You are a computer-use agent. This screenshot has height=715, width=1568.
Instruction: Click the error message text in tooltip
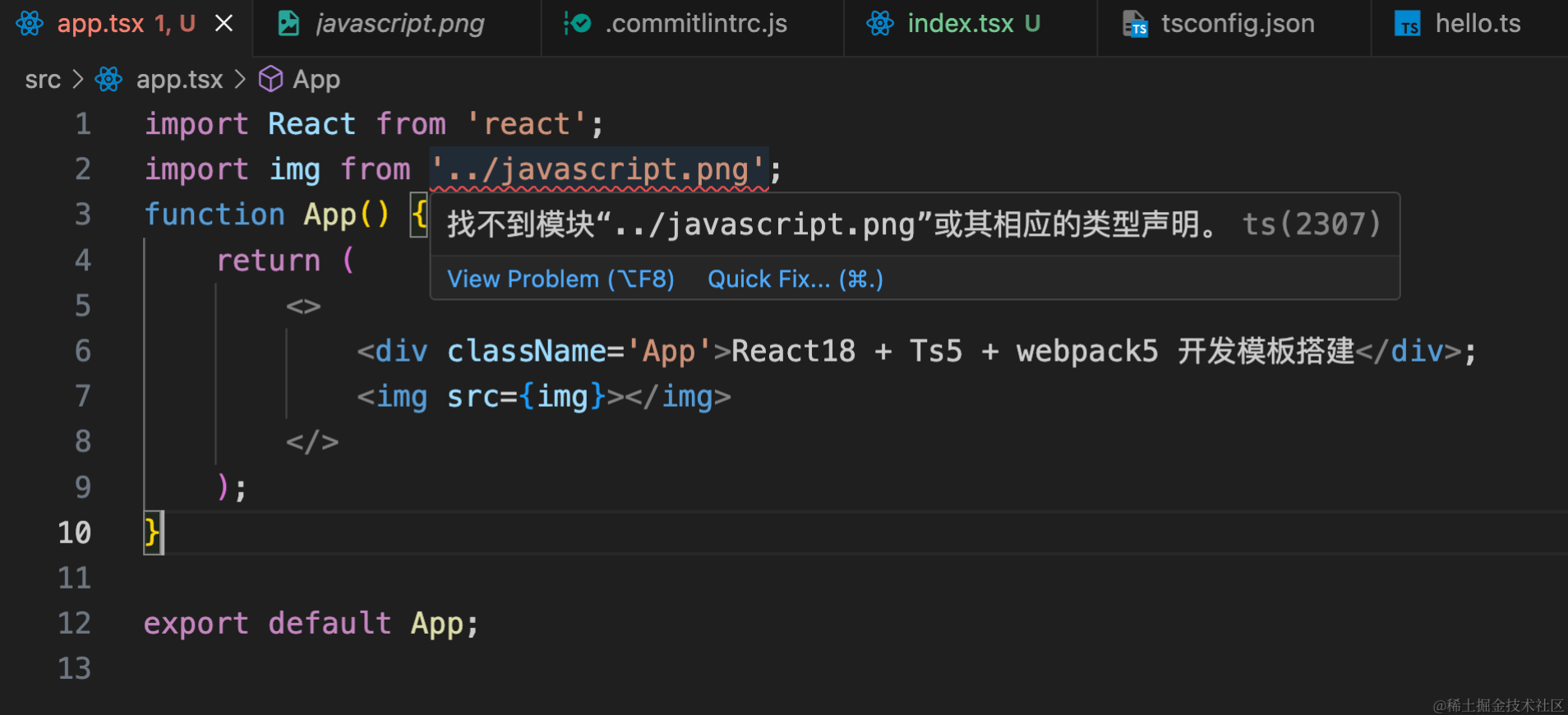tap(832, 224)
